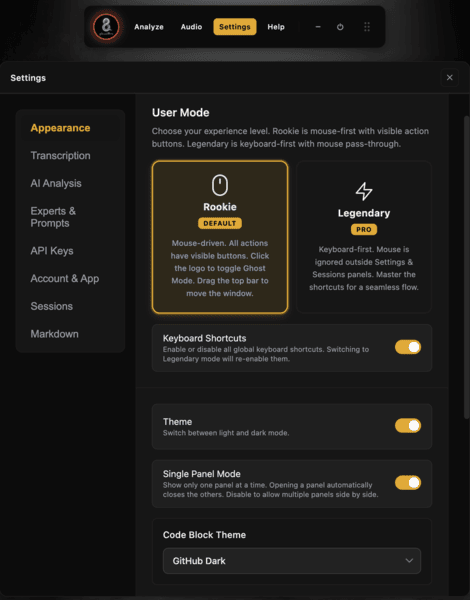This screenshot has width=470, height=600.
Task: Open the Analyze tab
Action: click(x=149, y=27)
